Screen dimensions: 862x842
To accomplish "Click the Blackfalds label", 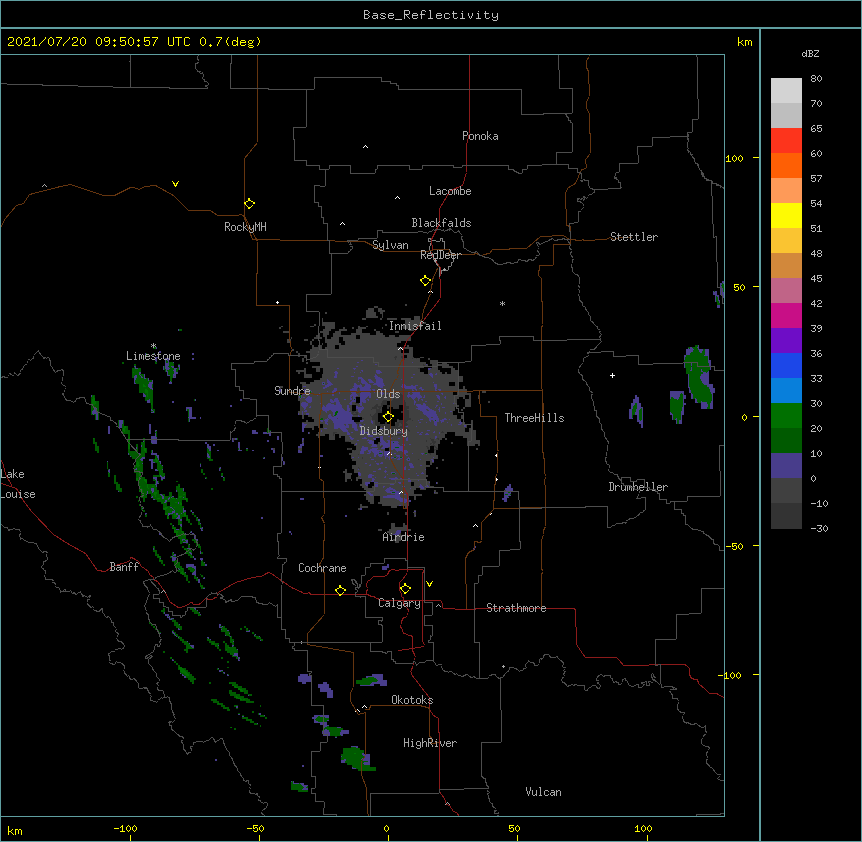I will tap(441, 223).
